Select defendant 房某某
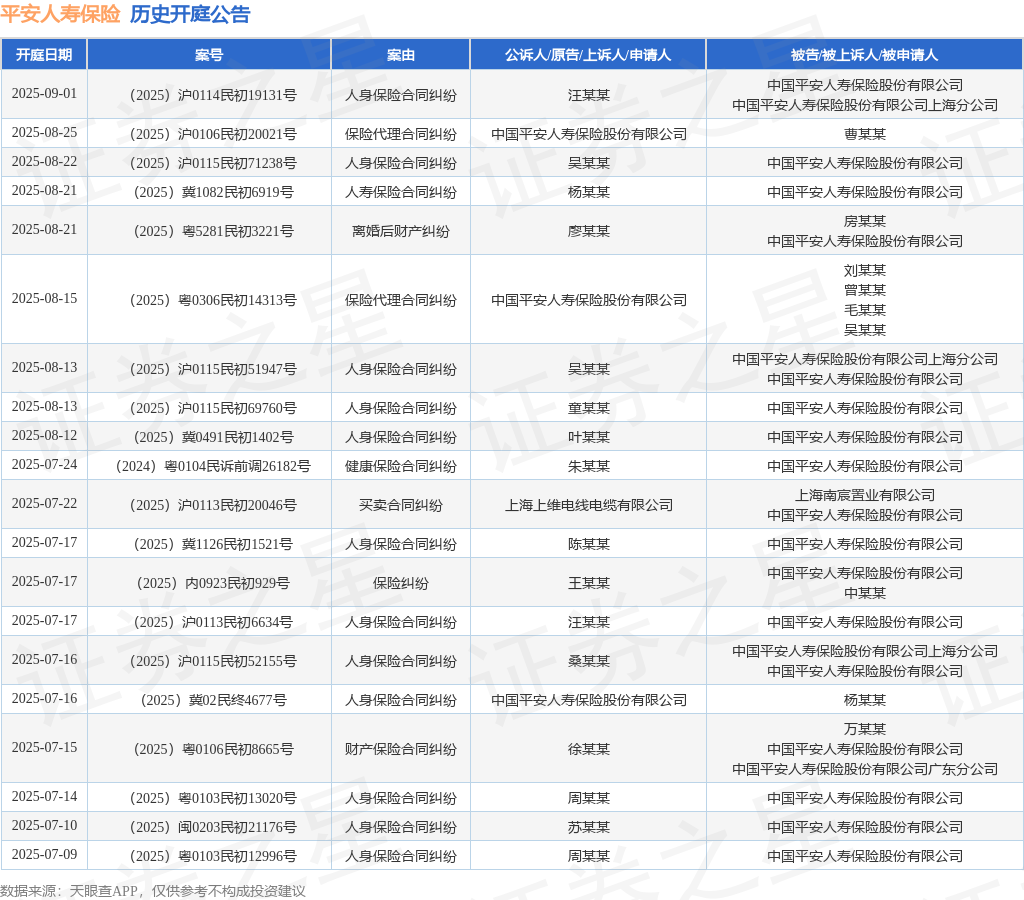1024x900 pixels. click(865, 221)
